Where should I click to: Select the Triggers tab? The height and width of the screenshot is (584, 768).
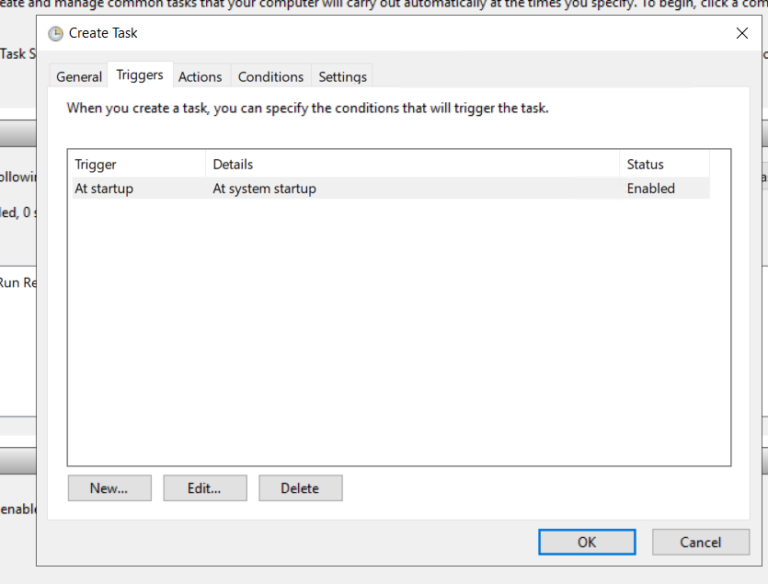[139, 75]
